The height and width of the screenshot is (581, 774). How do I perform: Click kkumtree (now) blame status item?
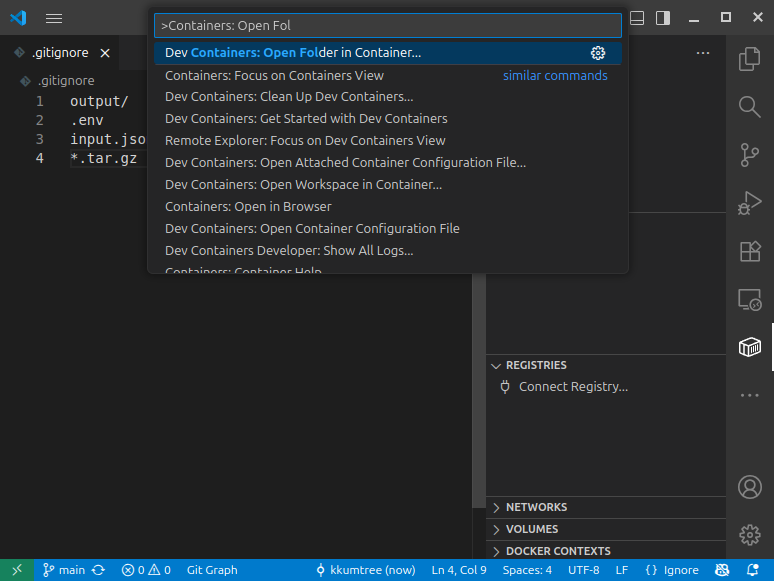[x=366, y=570]
